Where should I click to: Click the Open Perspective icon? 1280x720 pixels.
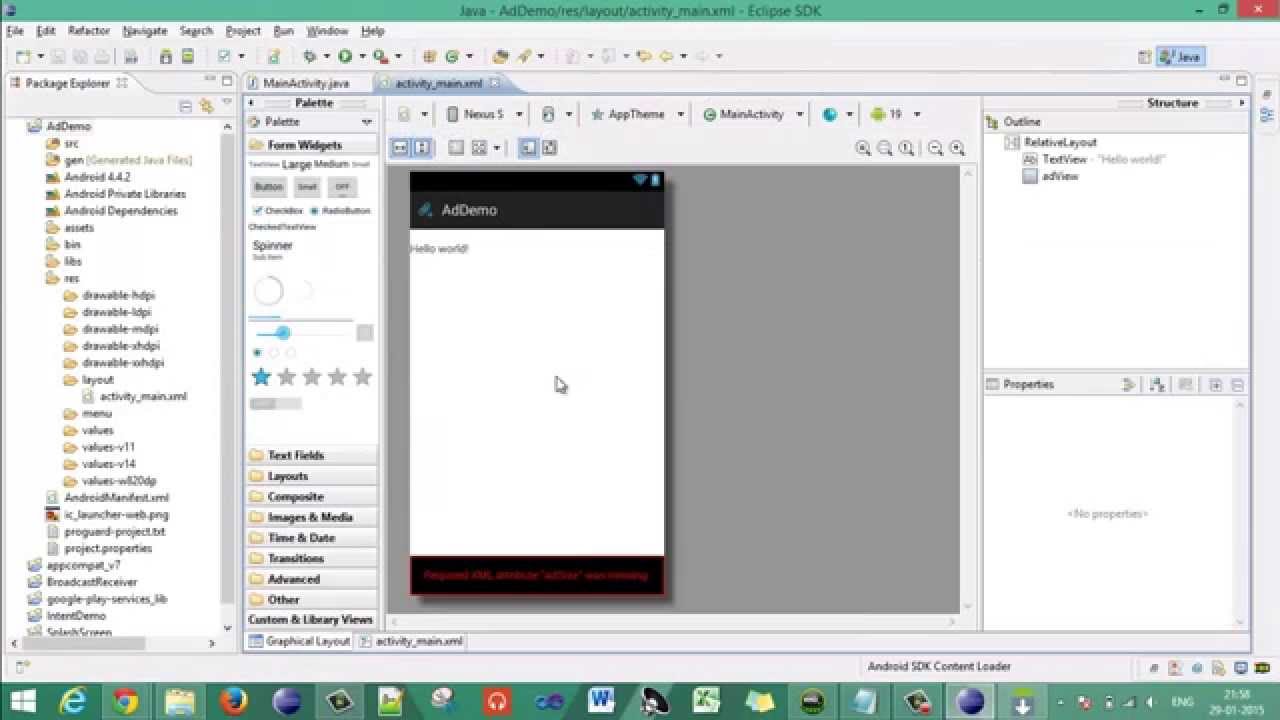pos(1145,57)
